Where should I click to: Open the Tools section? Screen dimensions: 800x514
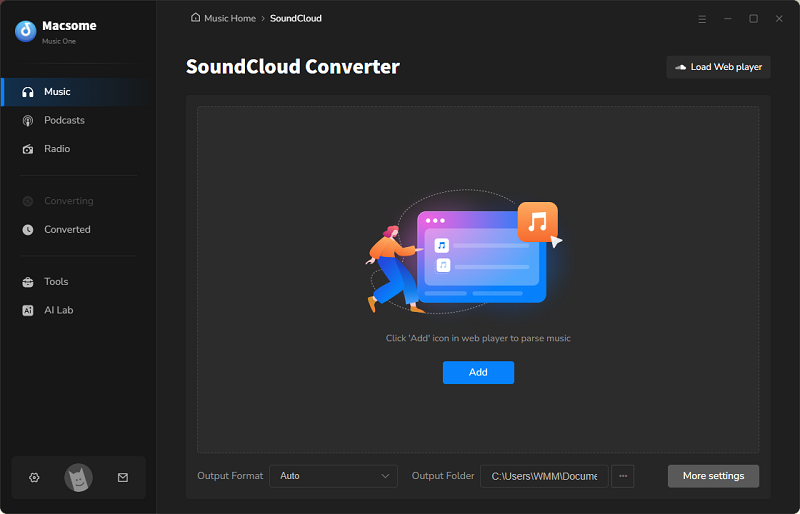pyautogui.click(x=77, y=282)
